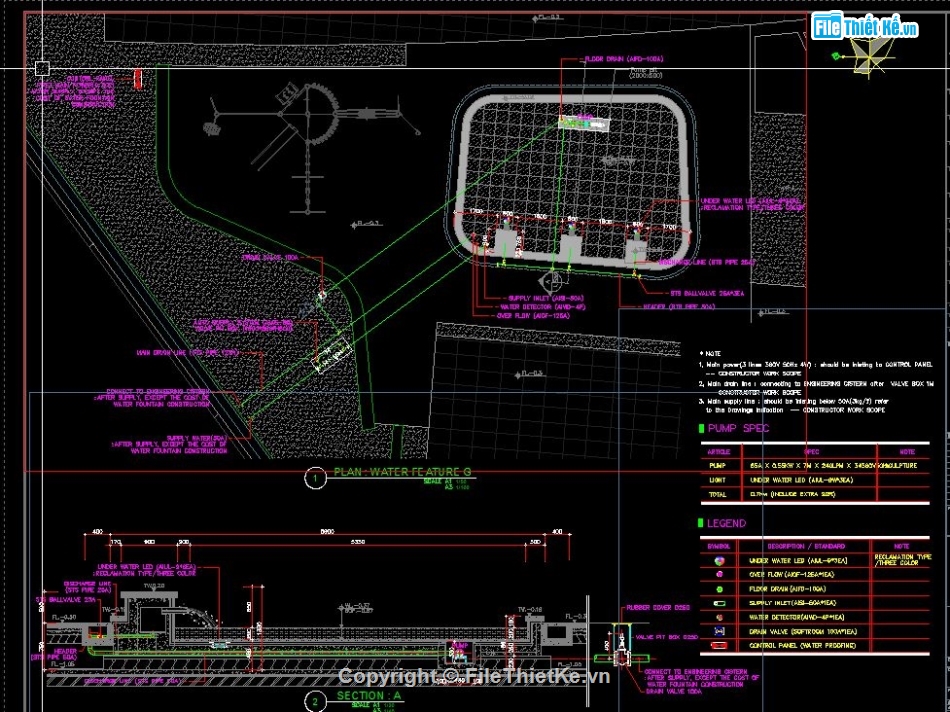This screenshot has height=712, width=950.
Task: Click the Drain Valve blue legend symbol
Action: (719, 631)
